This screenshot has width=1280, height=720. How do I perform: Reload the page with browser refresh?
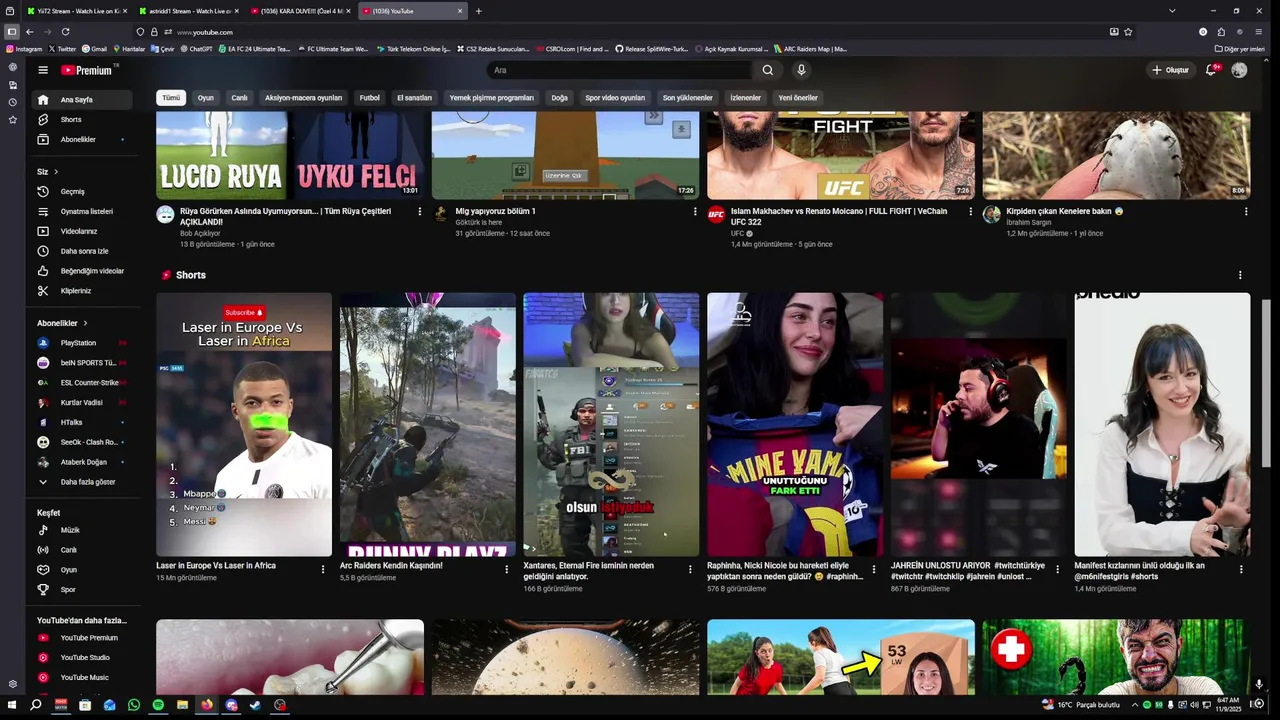pos(65,32)
